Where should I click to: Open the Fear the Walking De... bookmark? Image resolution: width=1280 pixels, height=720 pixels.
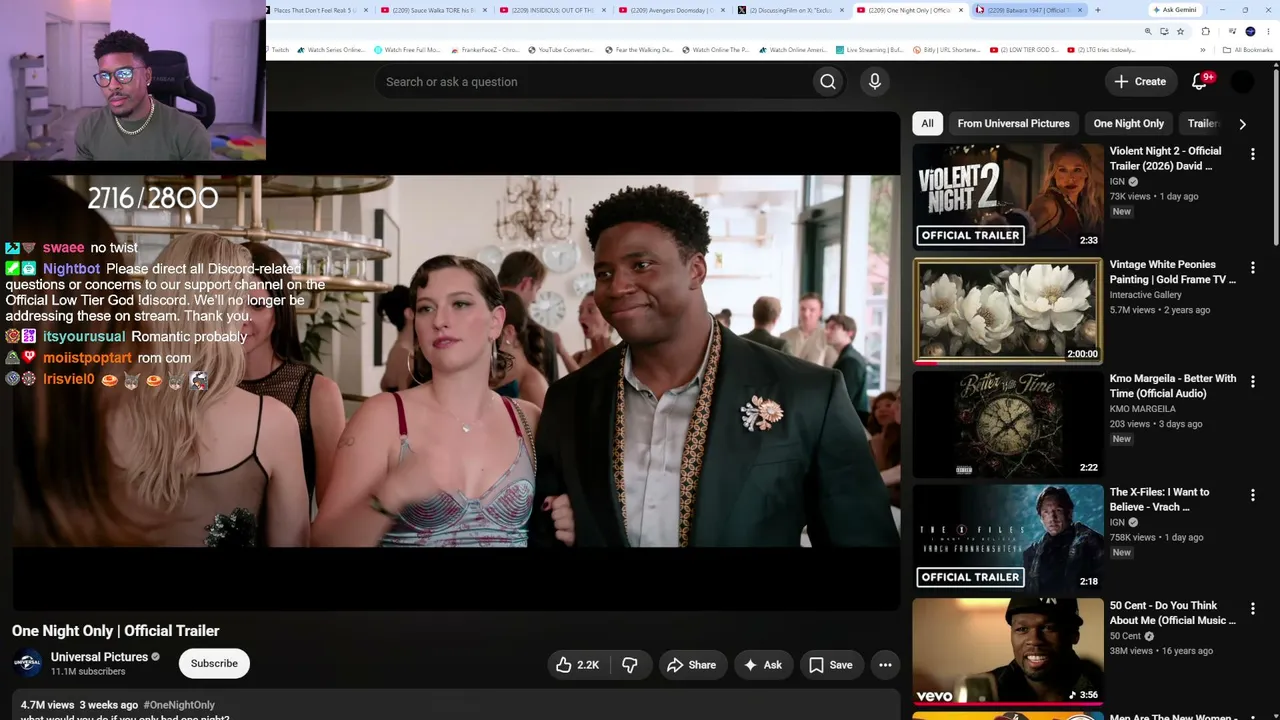639,50
